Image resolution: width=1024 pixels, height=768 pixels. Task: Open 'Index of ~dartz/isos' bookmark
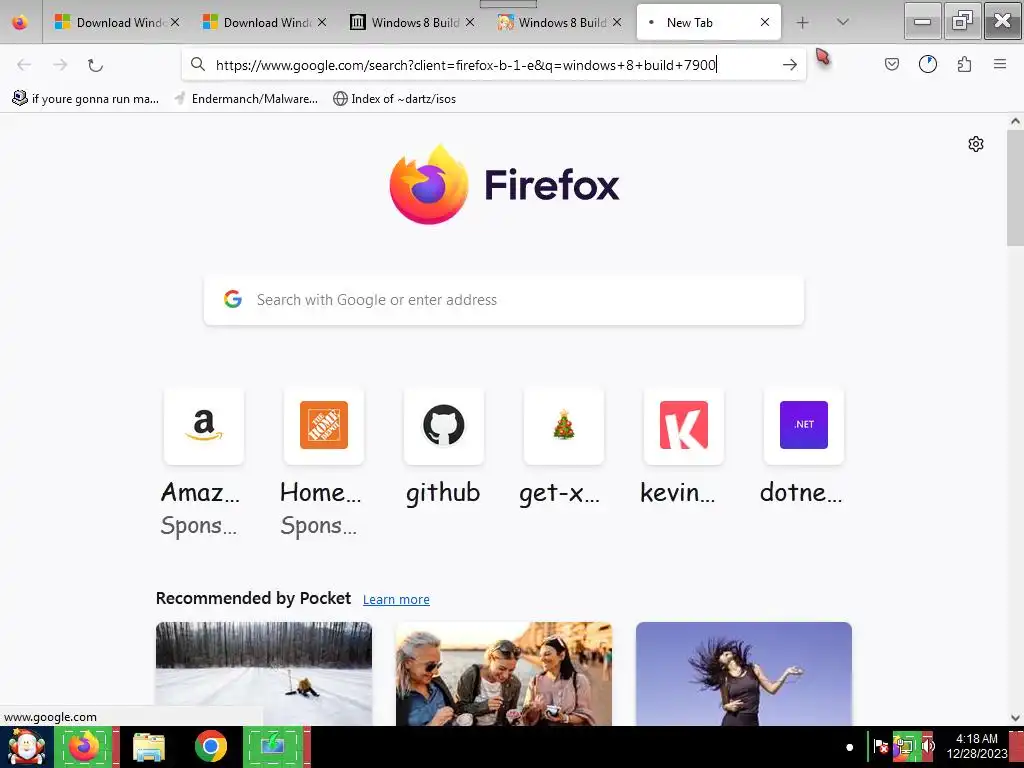[x=394, y=99]
